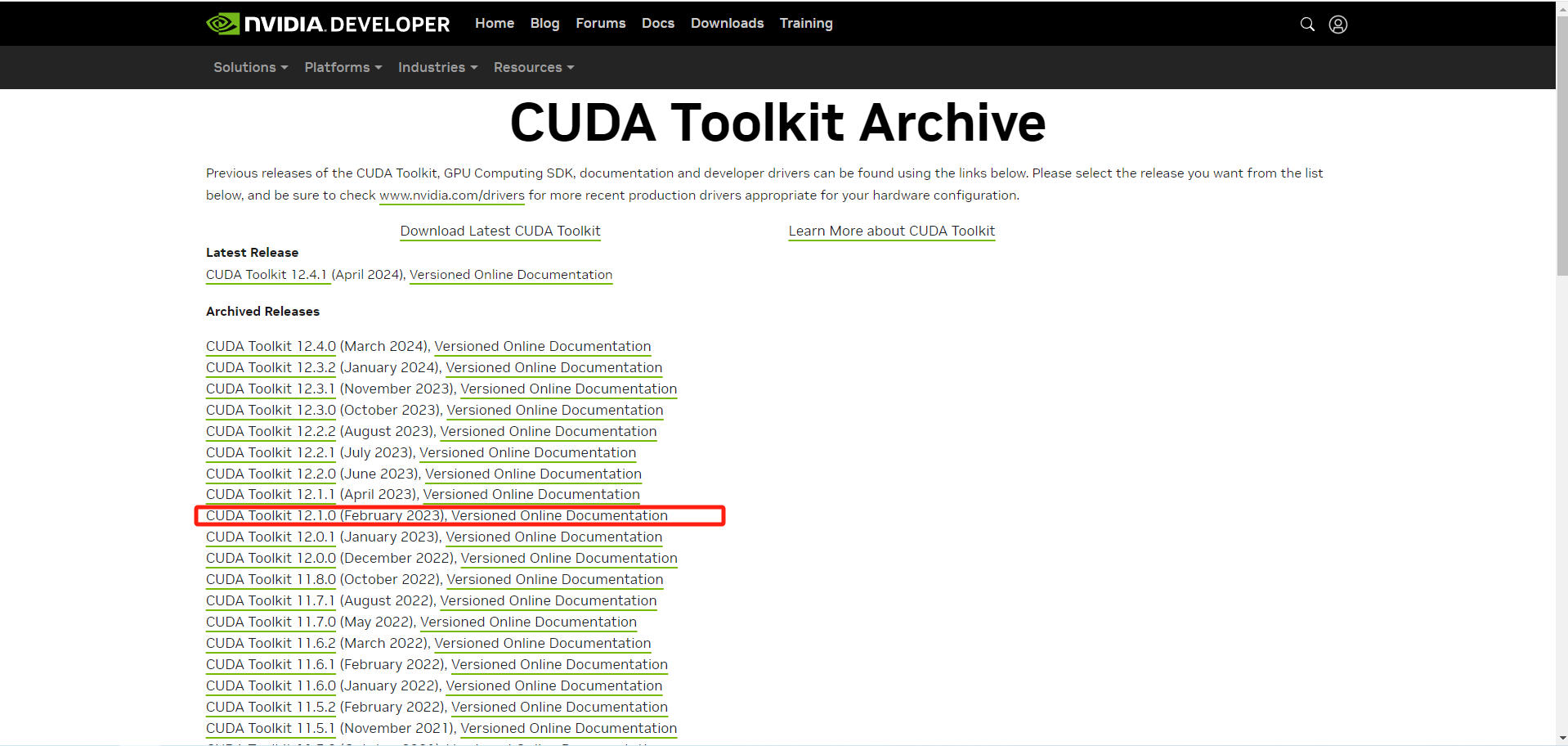Open CUDA Toolkit 11.6.1 link
Screen dimensions: 1568x746
click(271, 665)
